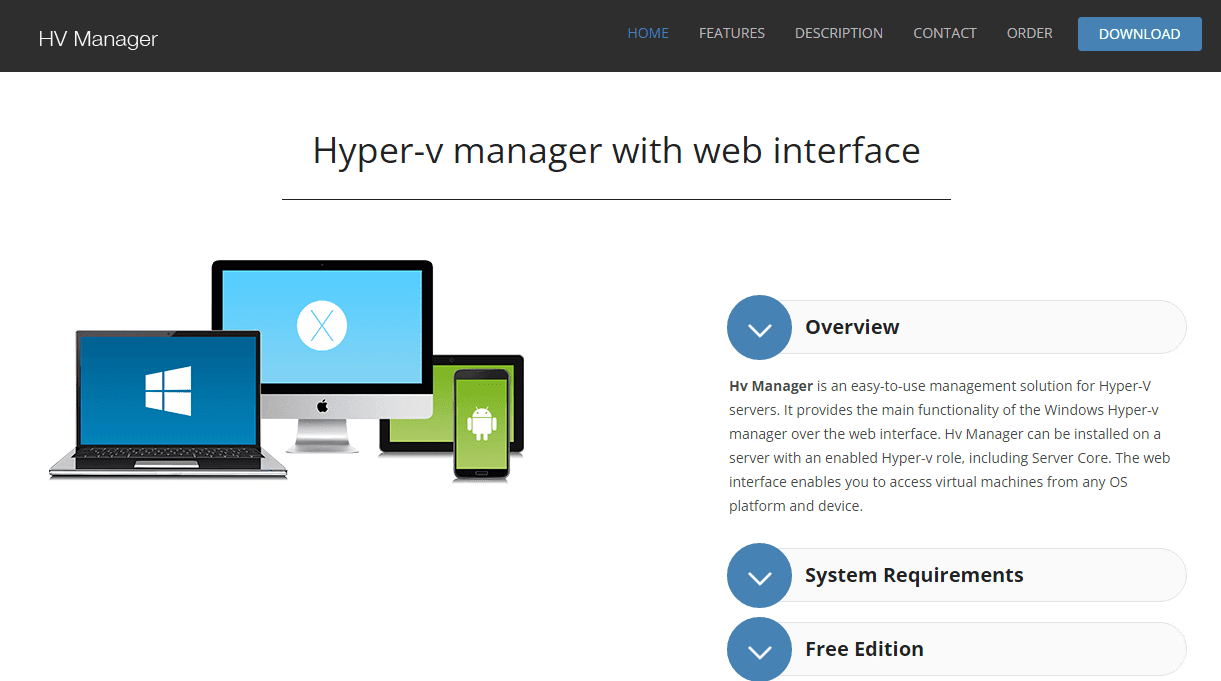Viewport: 1221px width, 681px height.
Task: Click the Free Edition heading text
Action: pyautogui.click(x=864, y=649)
